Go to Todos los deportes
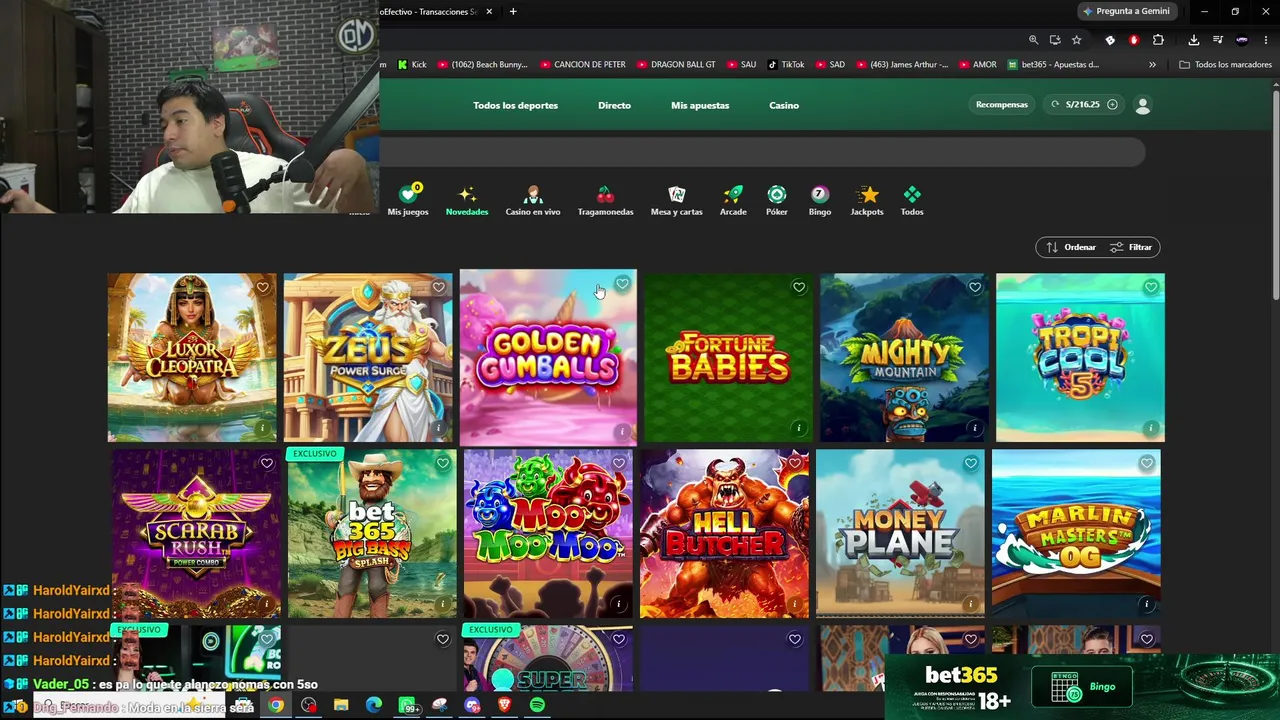Screen dimensions: 1280x720 (516, 105)
